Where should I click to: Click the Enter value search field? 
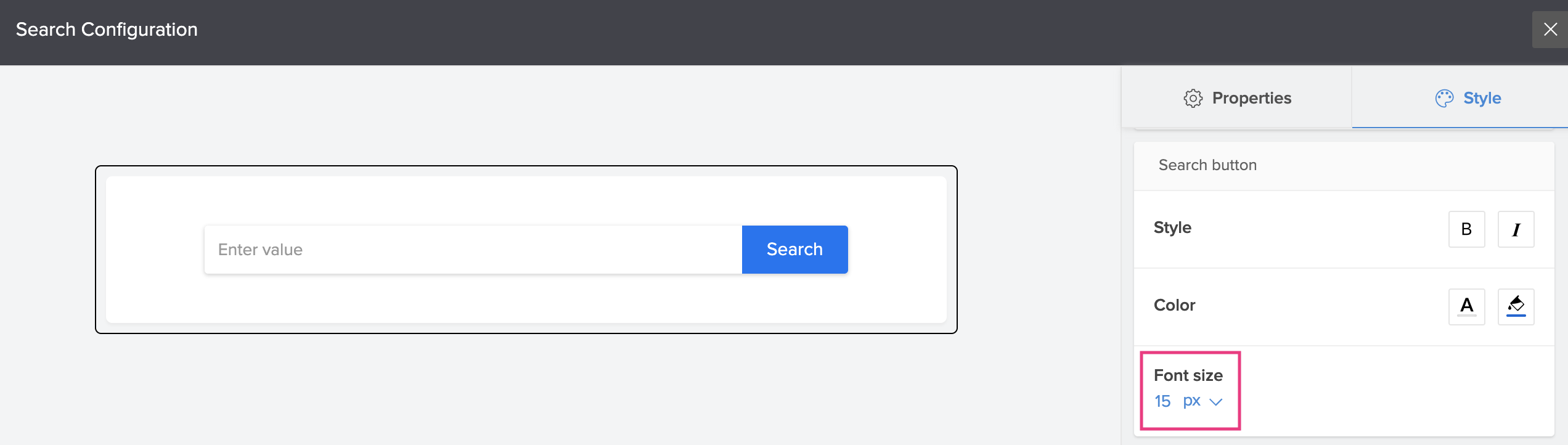coord(473,250)
